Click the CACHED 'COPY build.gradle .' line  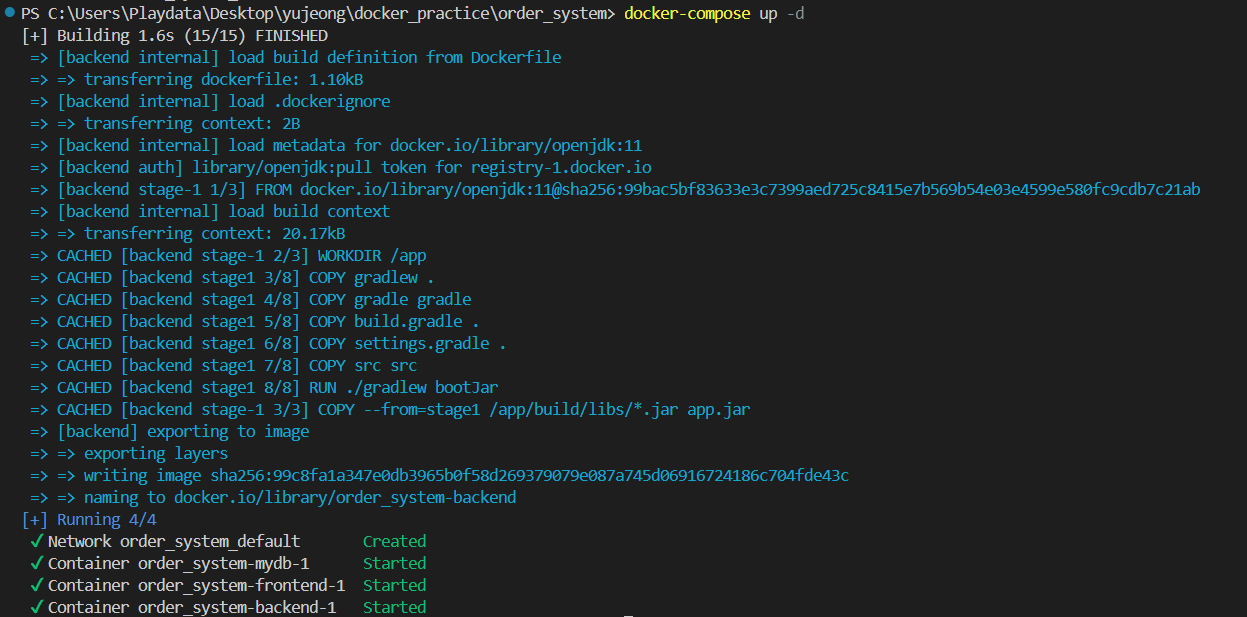pos(255,322)
